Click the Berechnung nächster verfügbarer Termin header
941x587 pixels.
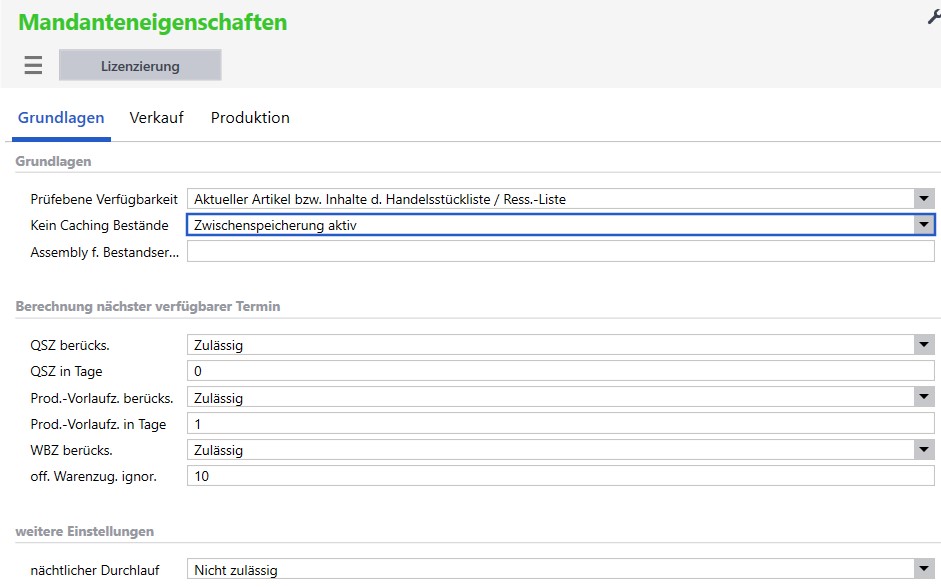coord(148,306)
